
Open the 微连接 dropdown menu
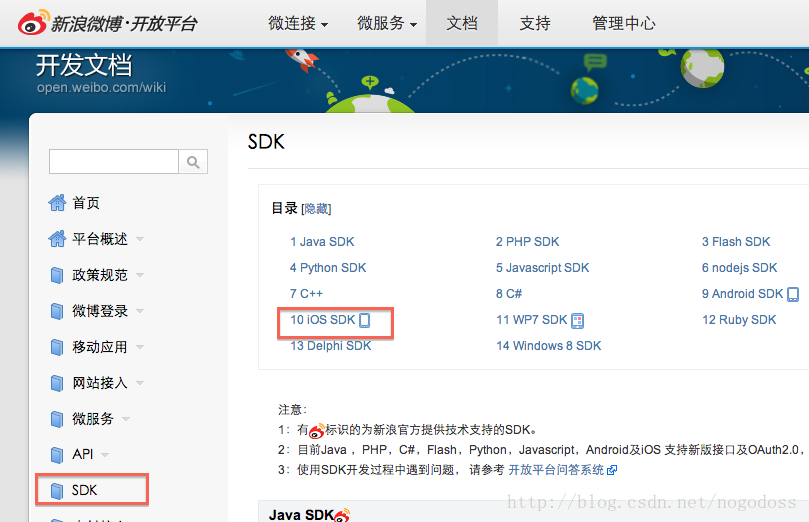tap(298, 23)
